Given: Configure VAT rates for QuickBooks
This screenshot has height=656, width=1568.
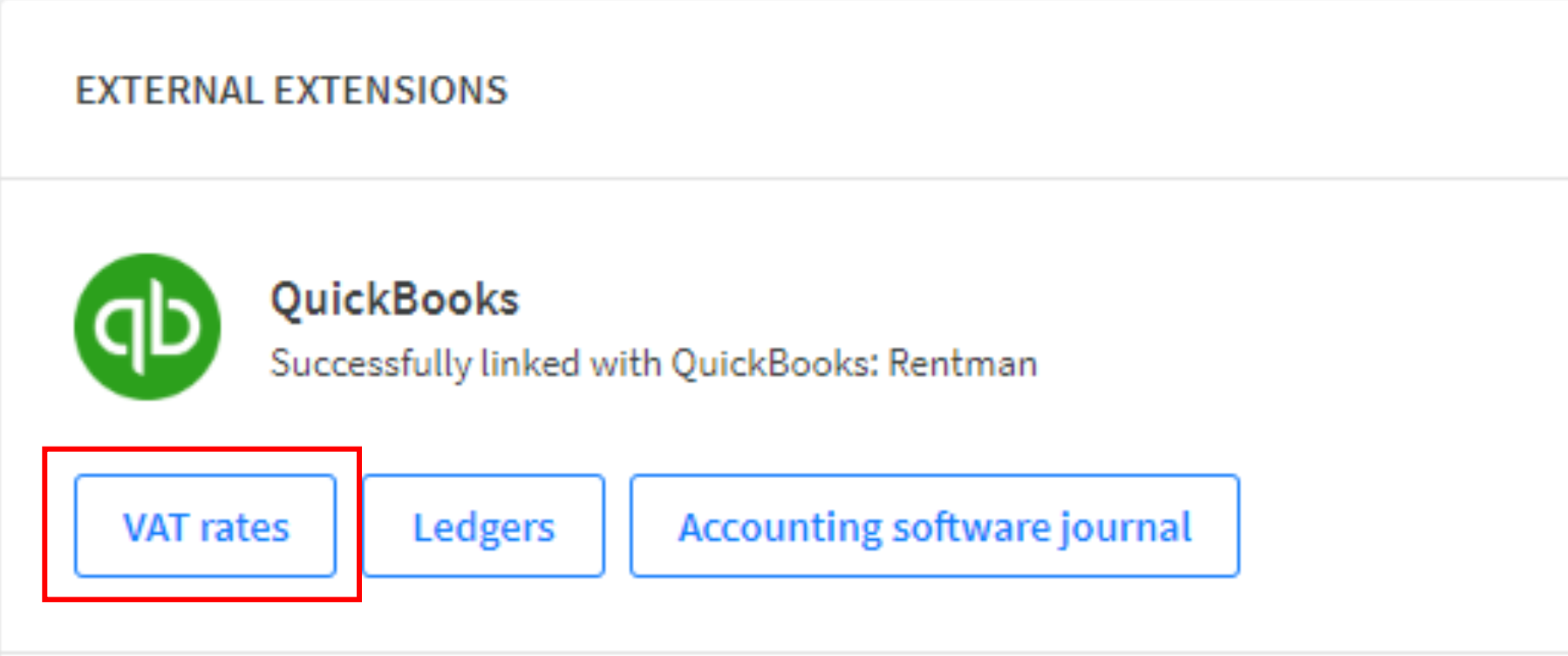Looking at the screenshot, I should [205, 526].
